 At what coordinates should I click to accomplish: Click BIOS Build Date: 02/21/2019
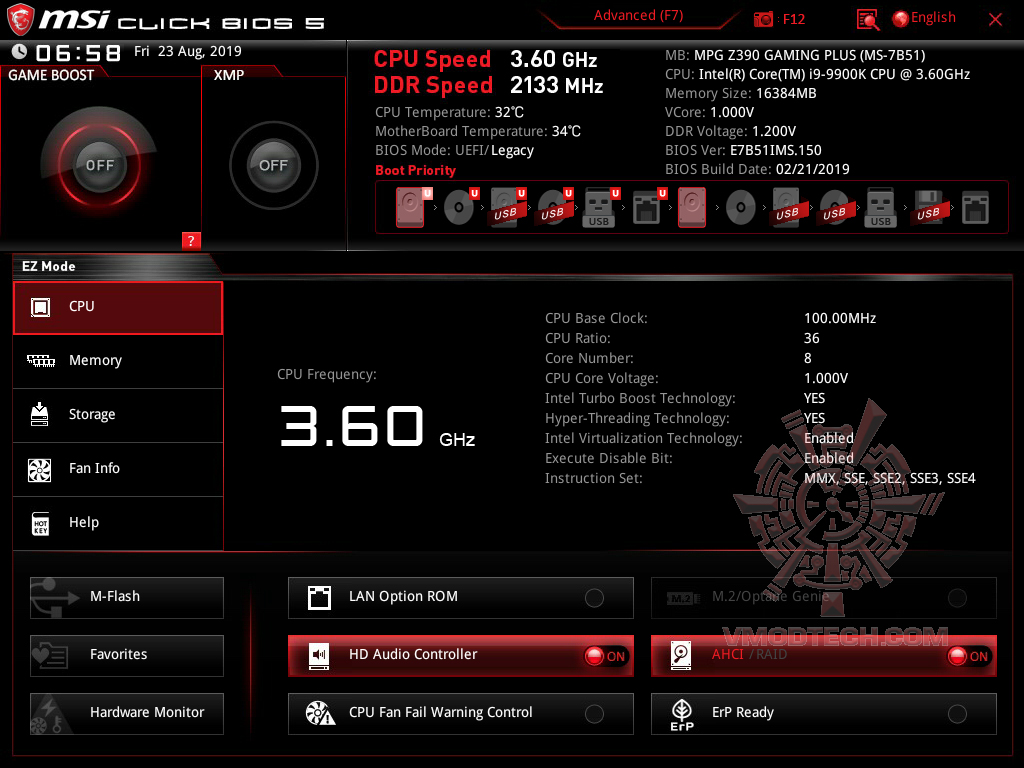[758, 168]
